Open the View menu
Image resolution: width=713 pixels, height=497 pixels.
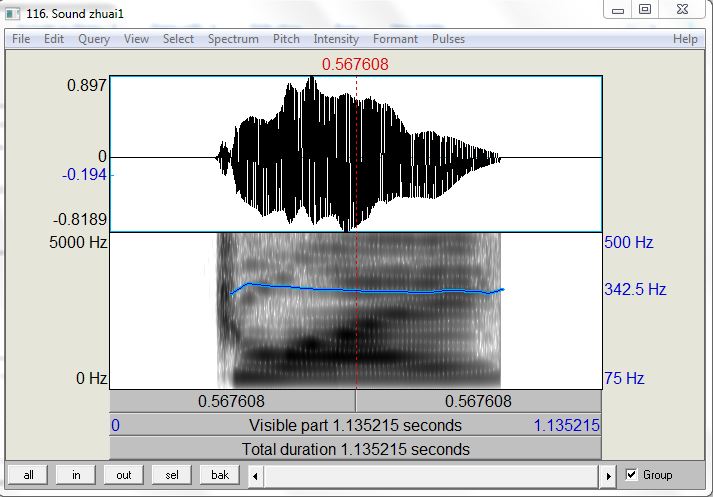coord(136,39)
